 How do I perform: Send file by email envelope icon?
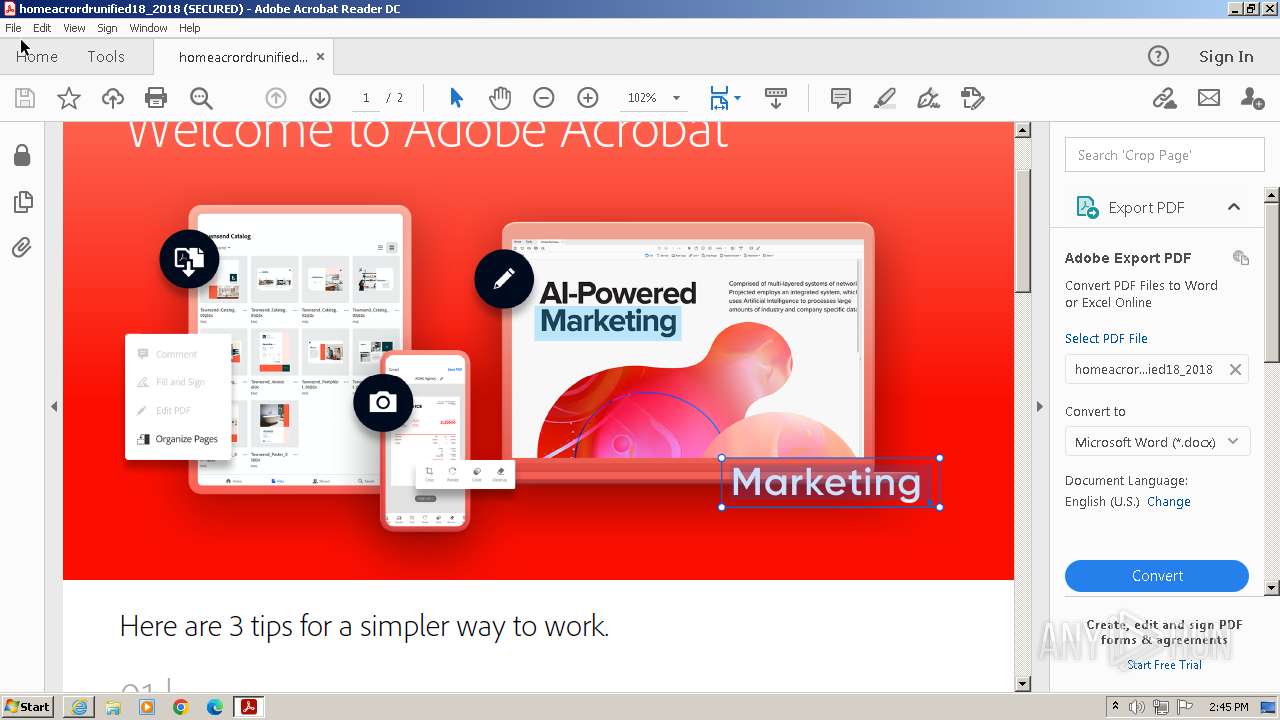click(x=1209, y=98)
